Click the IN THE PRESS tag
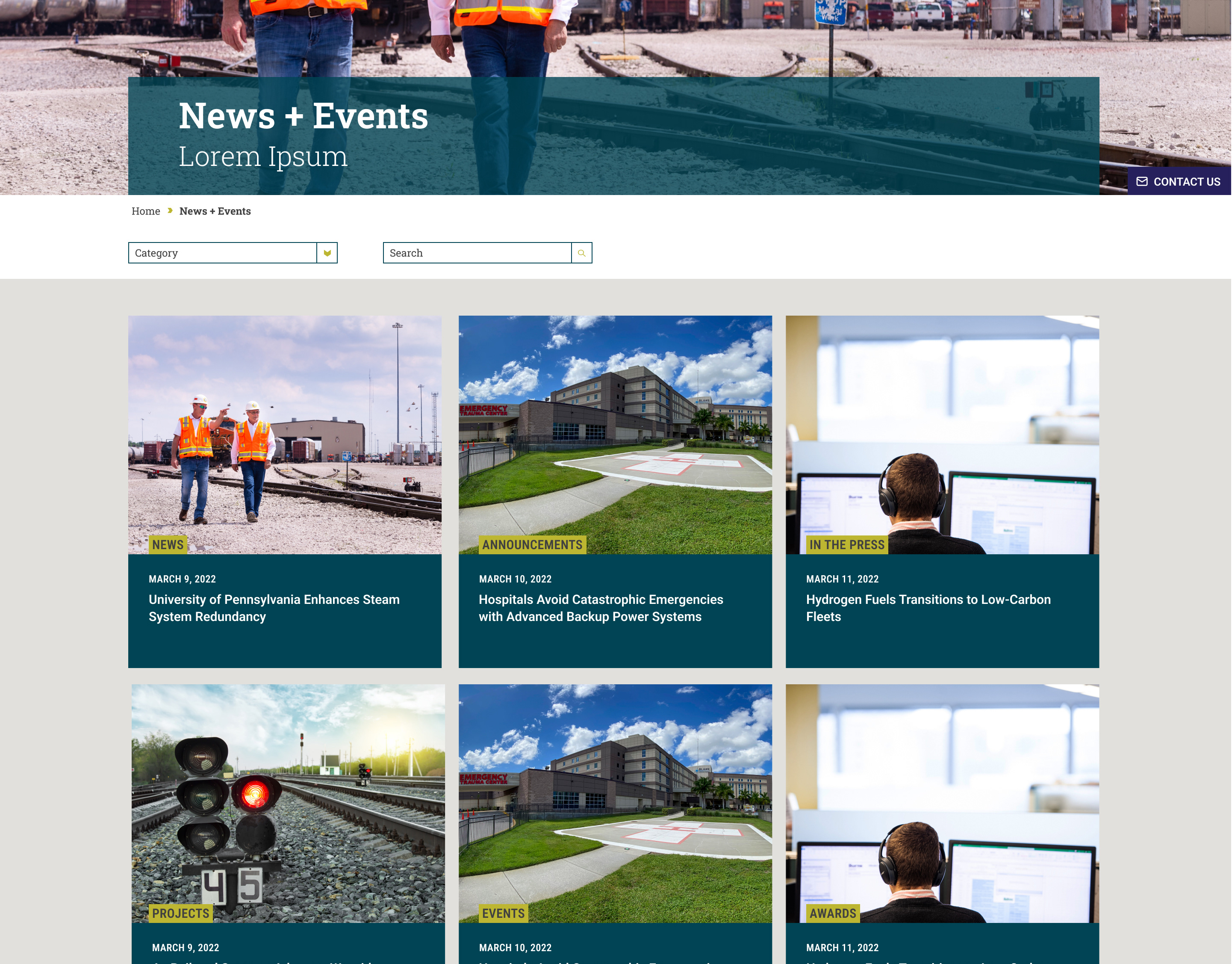The height and width of the screenshot is (964, 1232). pos(847,544)
